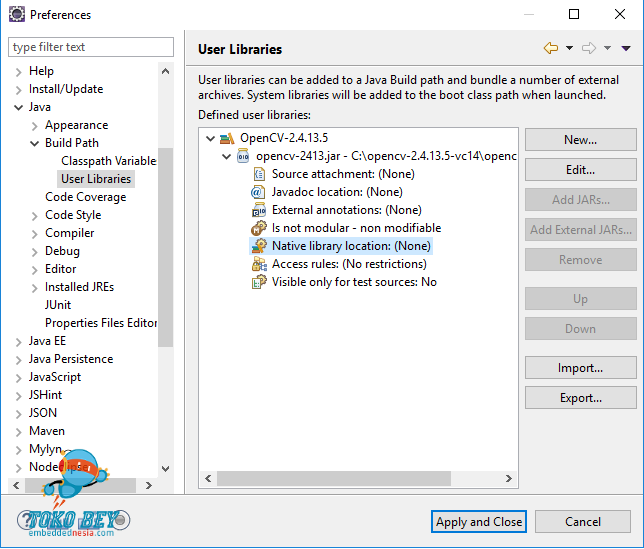
Task: Click Apply and Close
Action: 479,521
